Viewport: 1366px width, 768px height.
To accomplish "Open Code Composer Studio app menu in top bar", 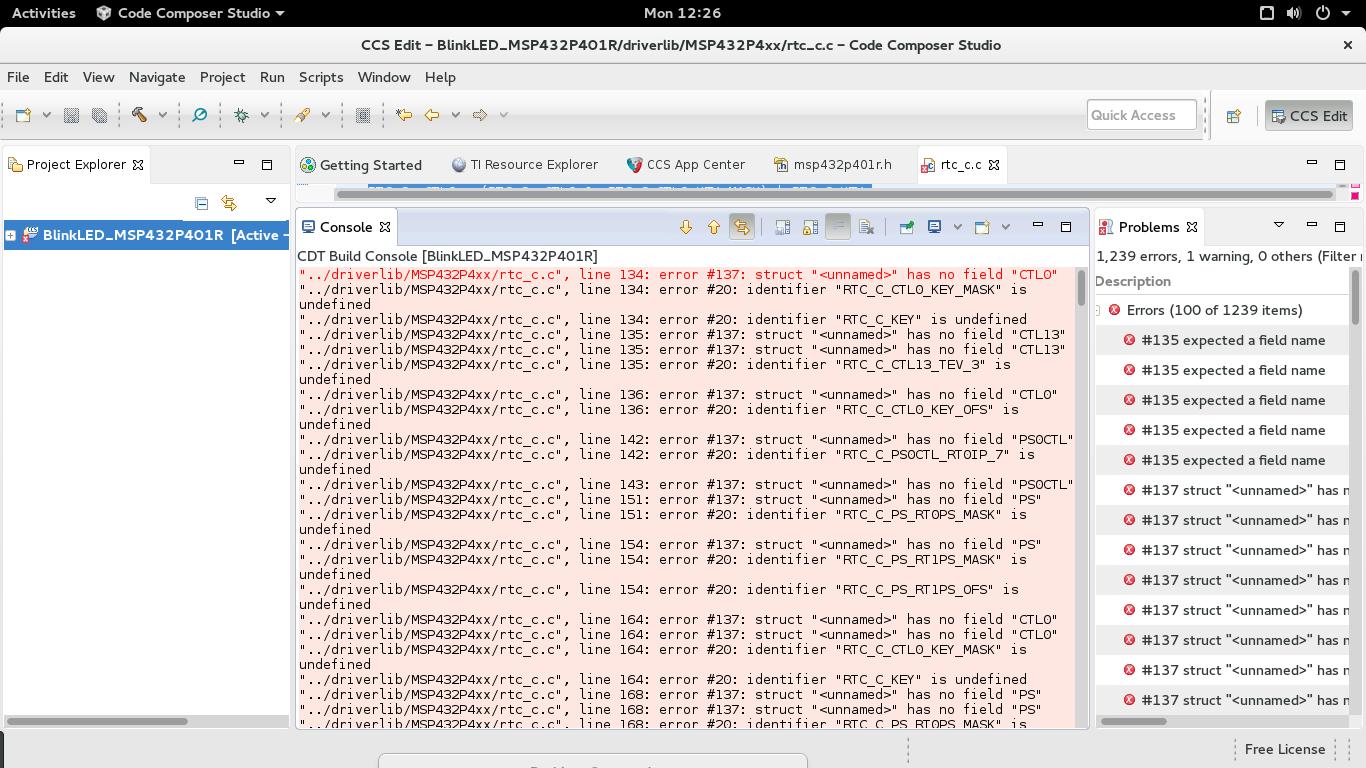I will 190,13.
